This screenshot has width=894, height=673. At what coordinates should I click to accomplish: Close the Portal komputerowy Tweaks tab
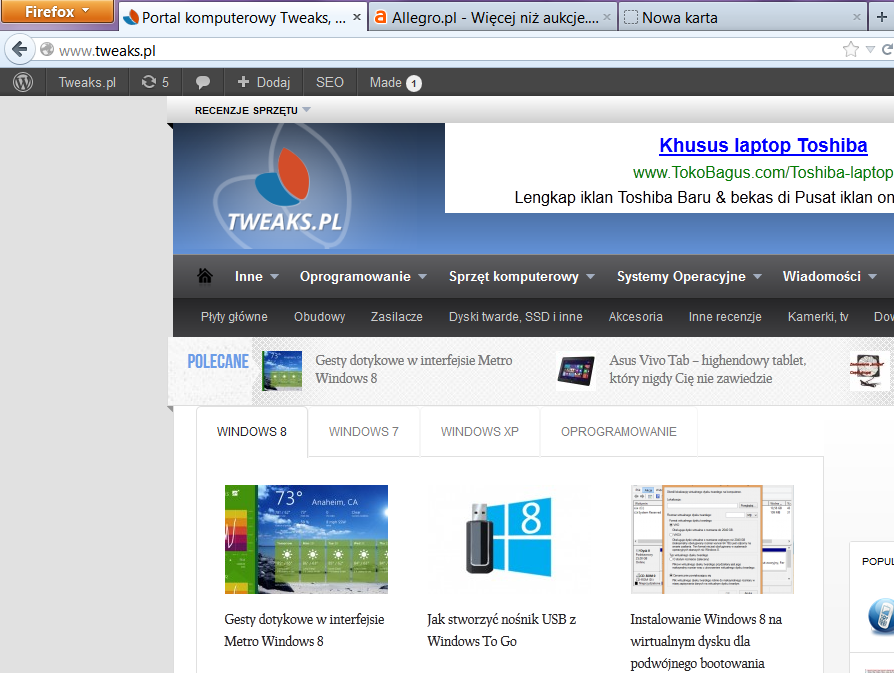coord(357,18)
